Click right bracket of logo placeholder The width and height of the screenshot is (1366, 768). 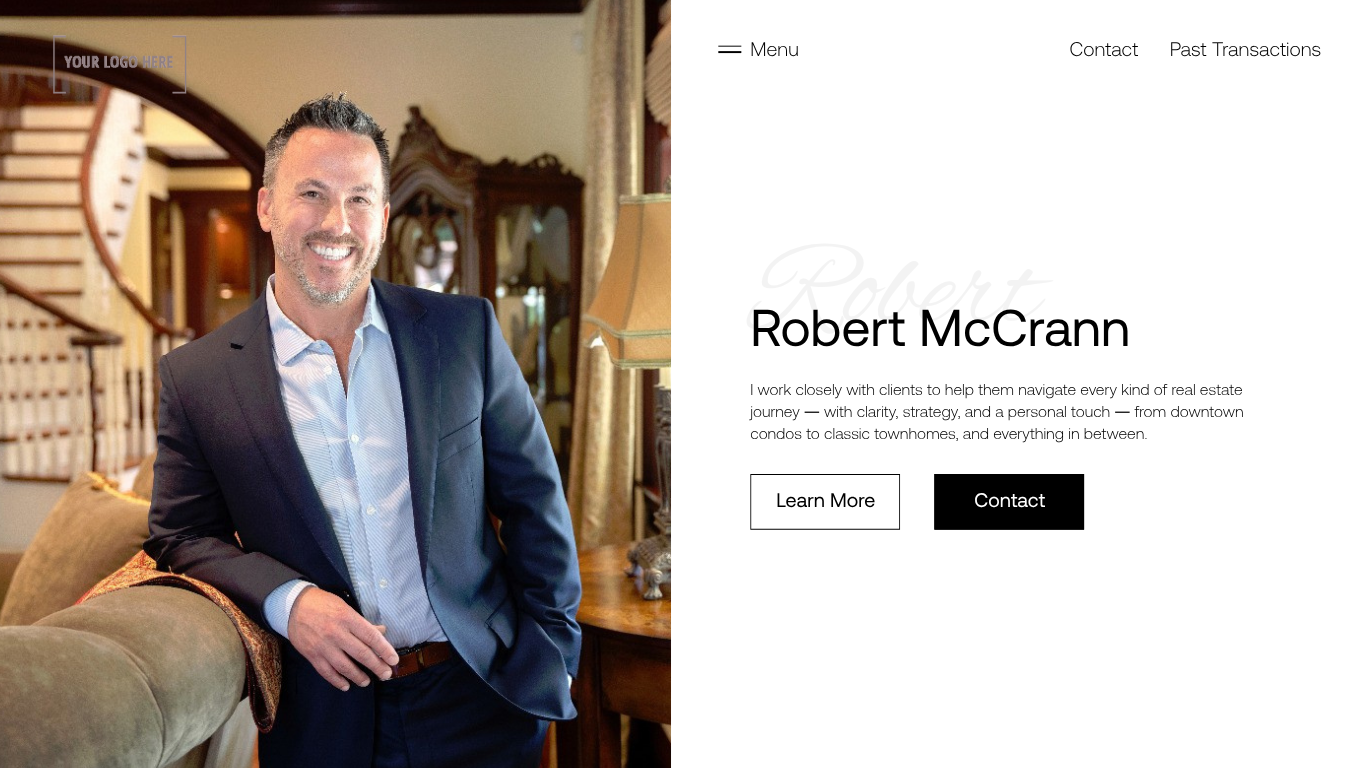click(180, 64)
